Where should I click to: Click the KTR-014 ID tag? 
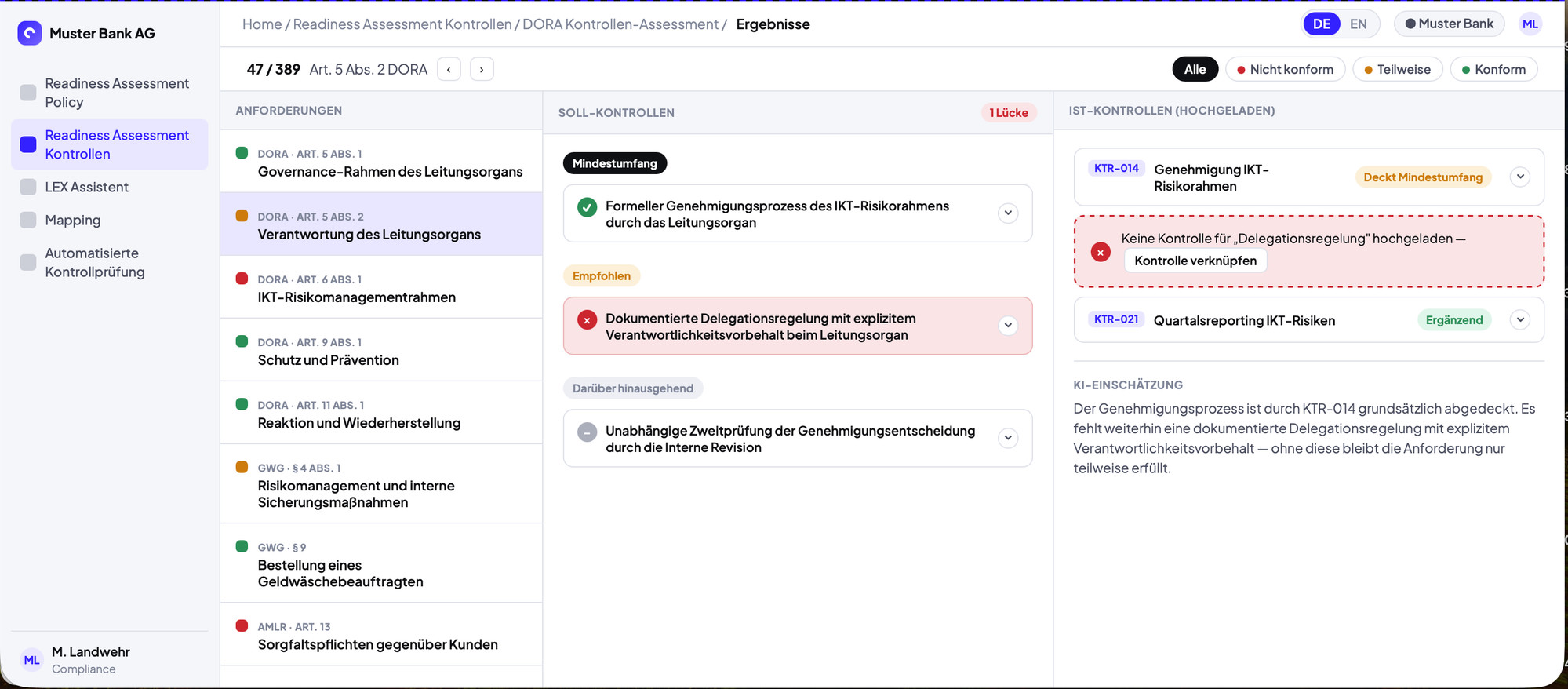(1116, 168)
